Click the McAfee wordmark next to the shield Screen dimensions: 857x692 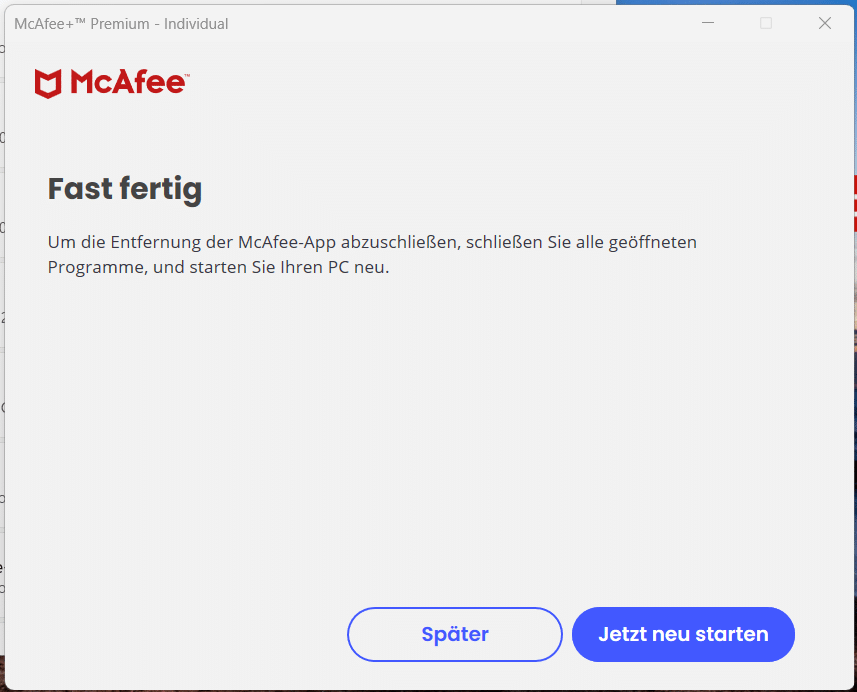point(128,82)
